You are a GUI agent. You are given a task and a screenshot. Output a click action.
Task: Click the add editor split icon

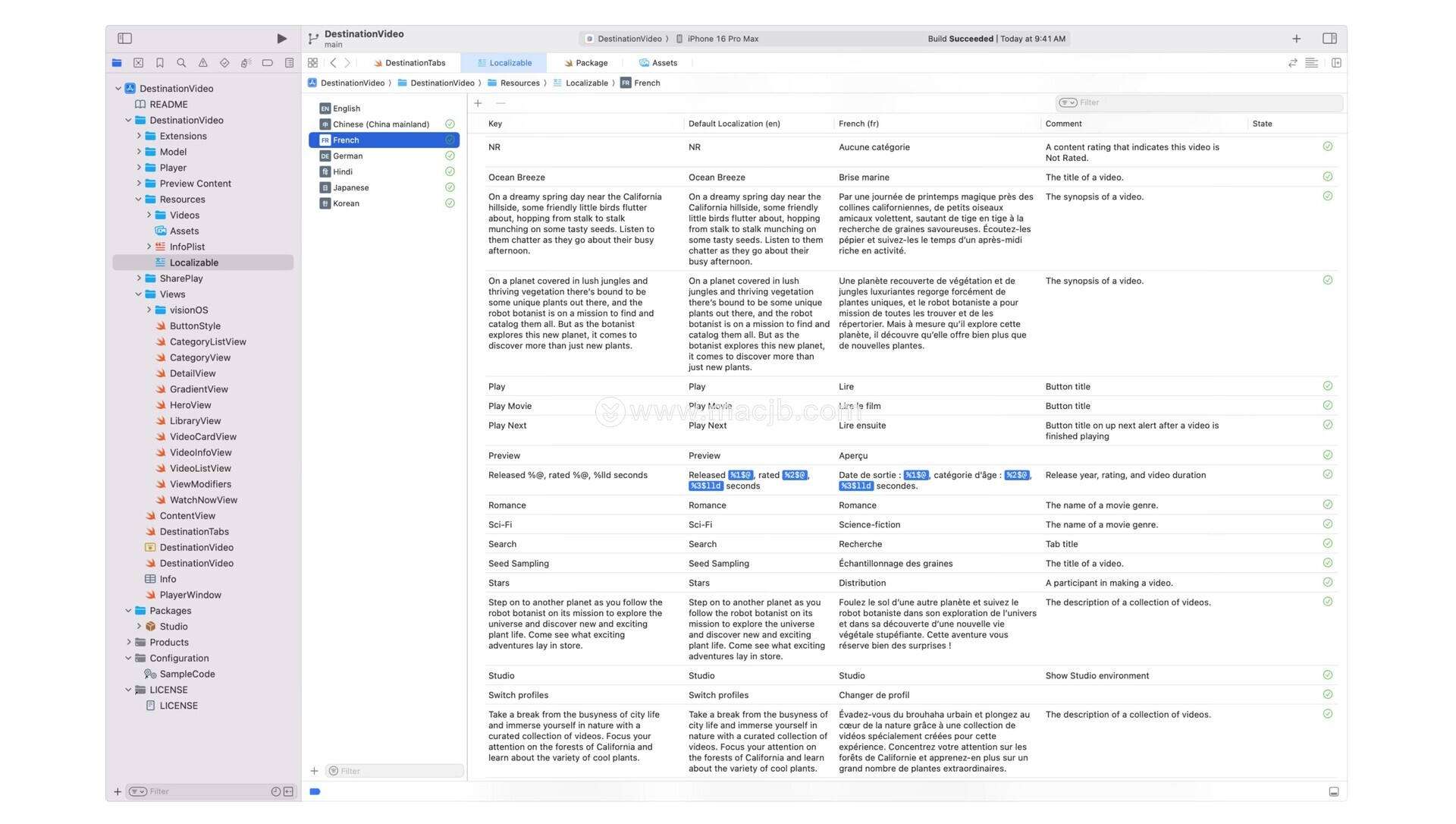tap(1336, 63)
